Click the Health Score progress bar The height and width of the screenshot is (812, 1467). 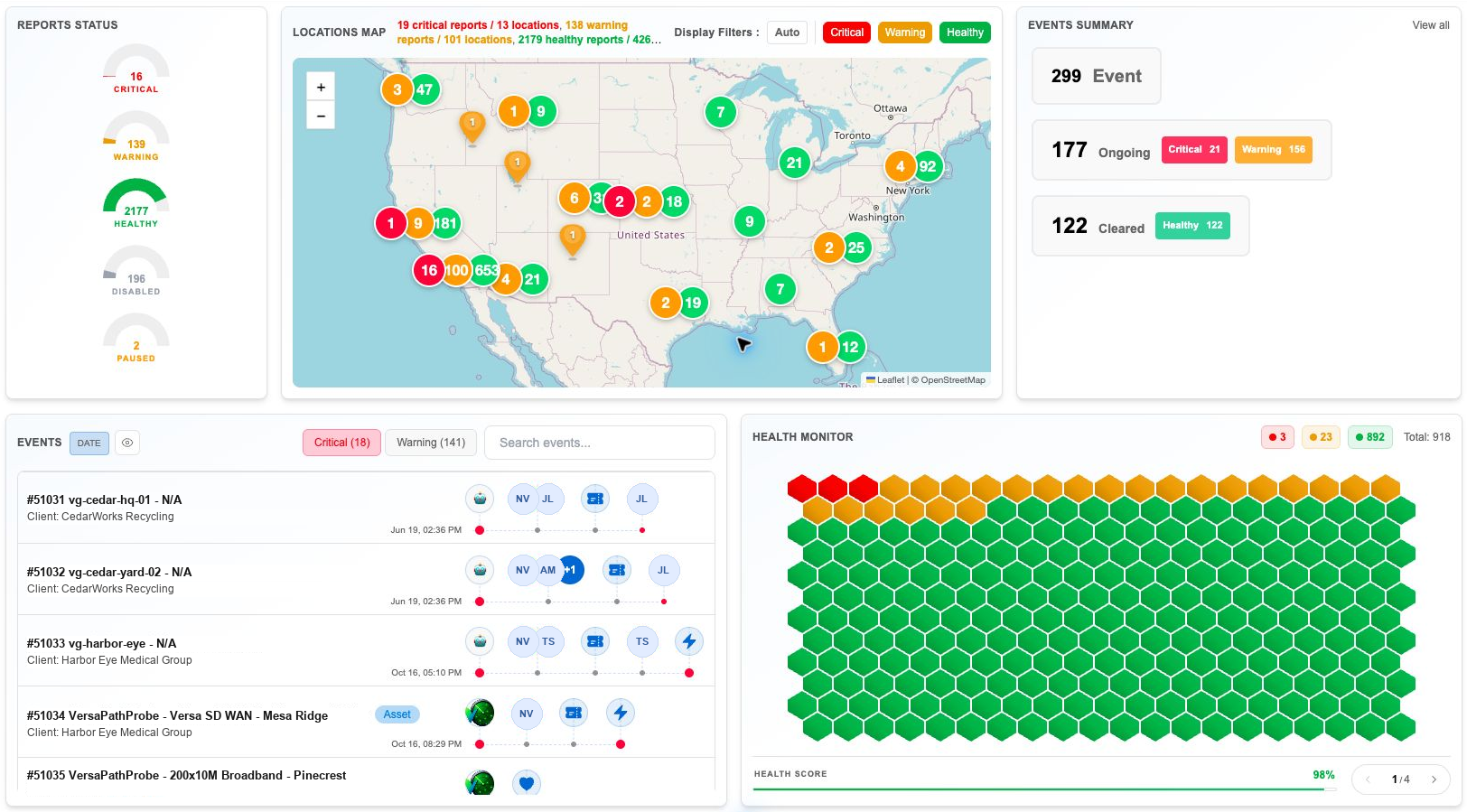pos(1044,789)
